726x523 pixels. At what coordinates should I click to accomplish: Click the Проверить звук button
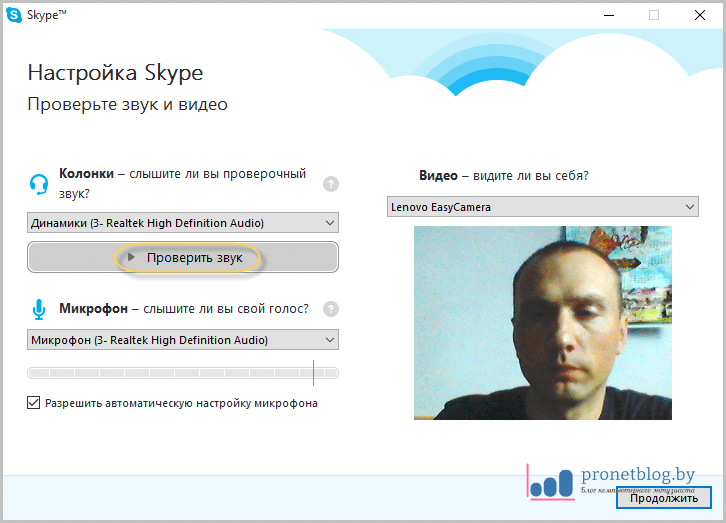[x=183, y=257]
